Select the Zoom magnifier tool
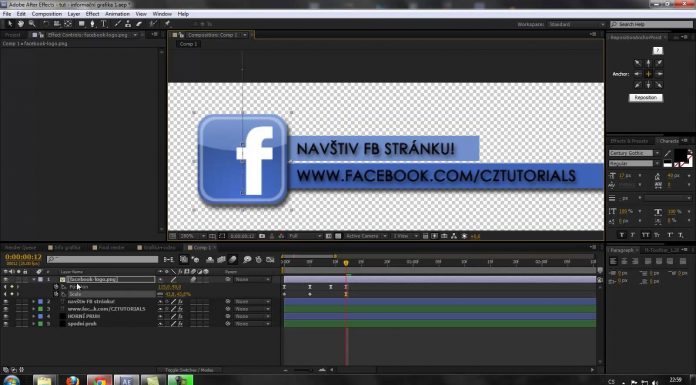696x385 pixels. [x=32, y=24]
